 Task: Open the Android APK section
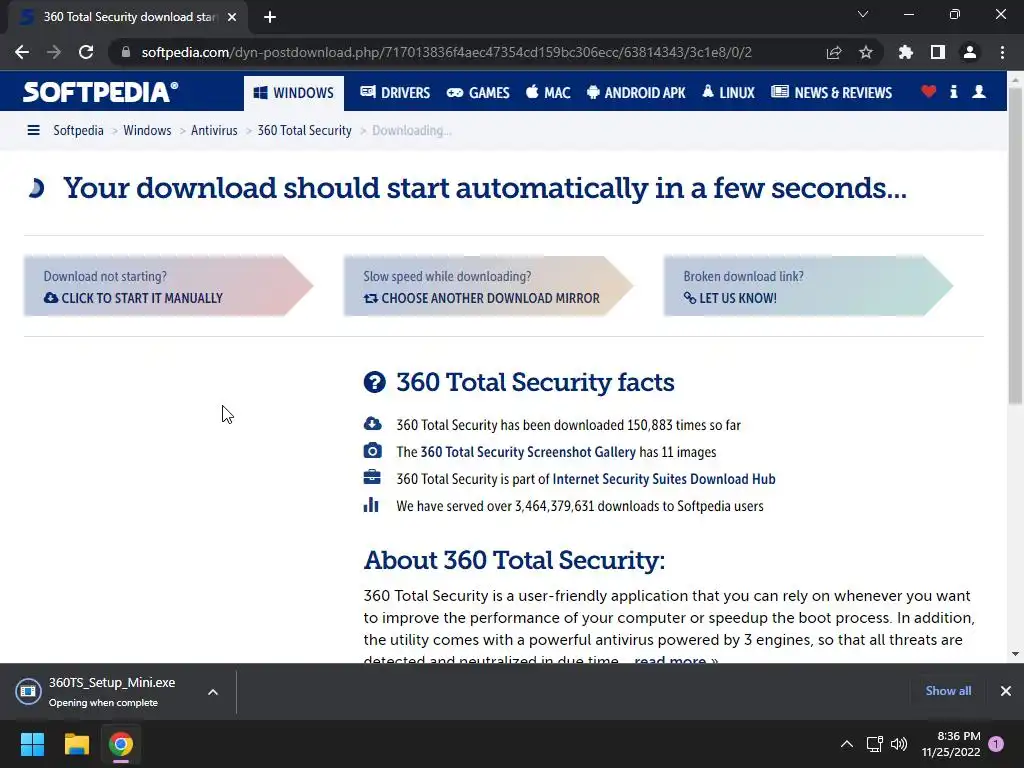pyautogui.click(x=636, y=93)
